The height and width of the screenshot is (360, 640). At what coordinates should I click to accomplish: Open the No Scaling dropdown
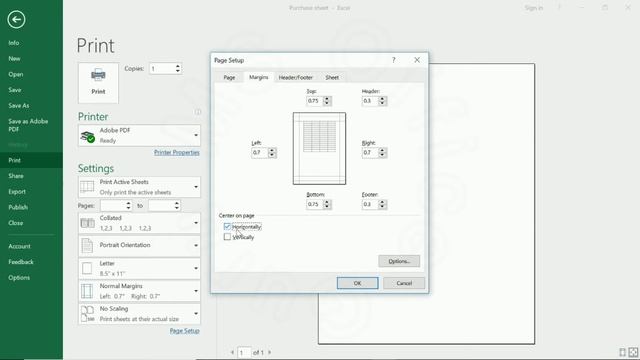[139, 313]
